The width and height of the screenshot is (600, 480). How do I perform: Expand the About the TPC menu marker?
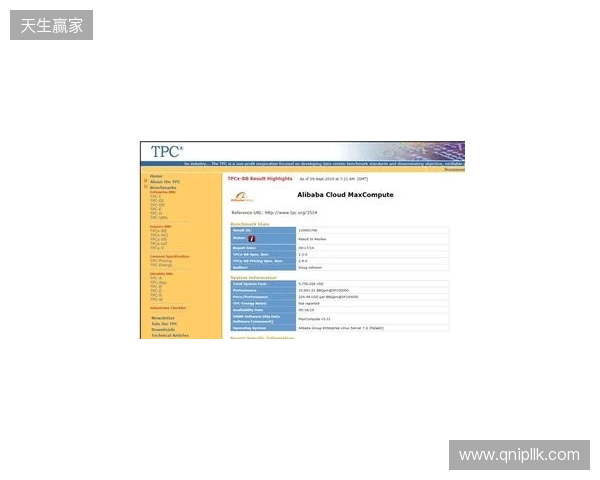click(x=145, y=181)
